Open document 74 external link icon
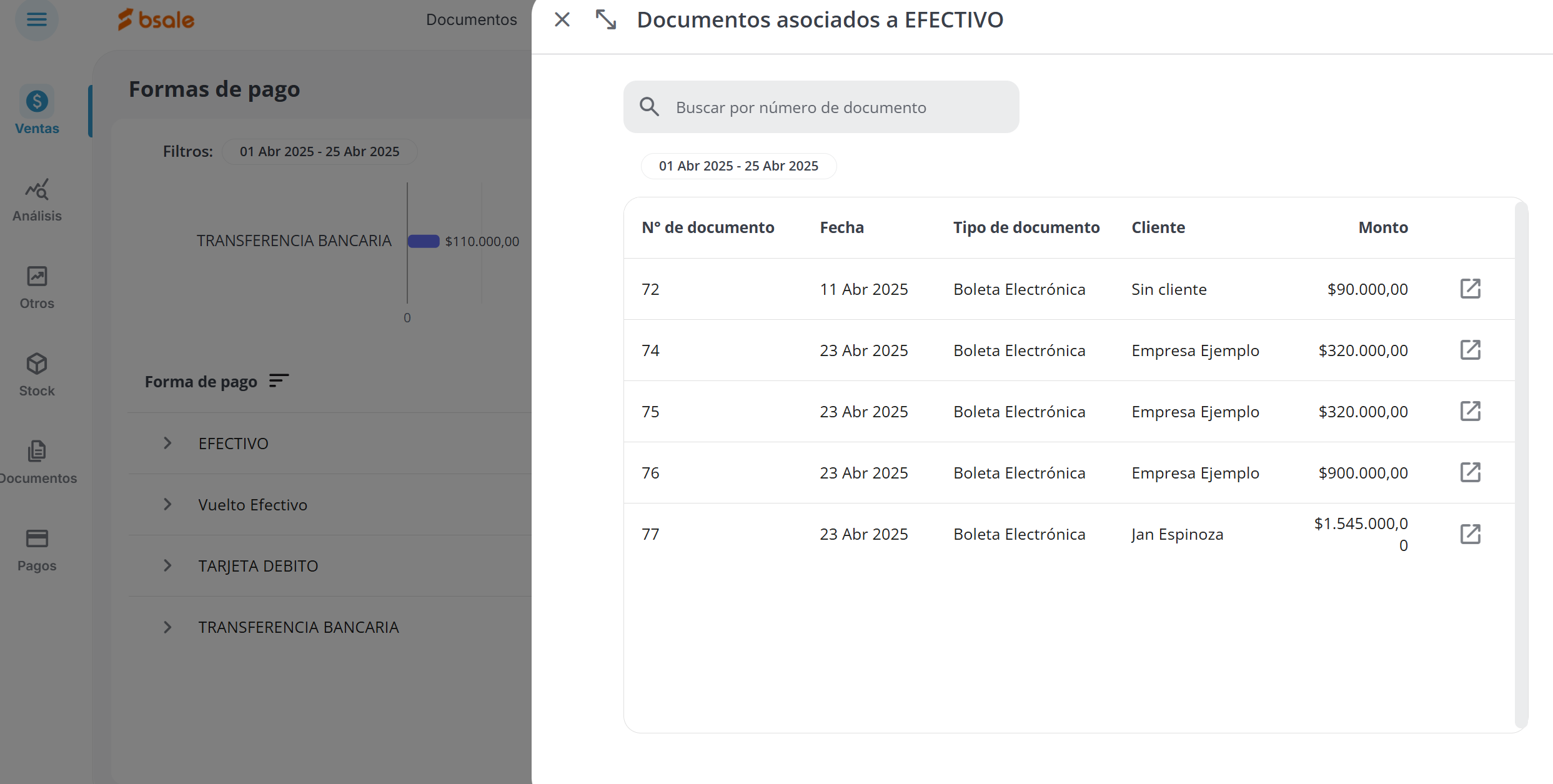Viewport: 1553px width, 784px height. [1470, 350]
